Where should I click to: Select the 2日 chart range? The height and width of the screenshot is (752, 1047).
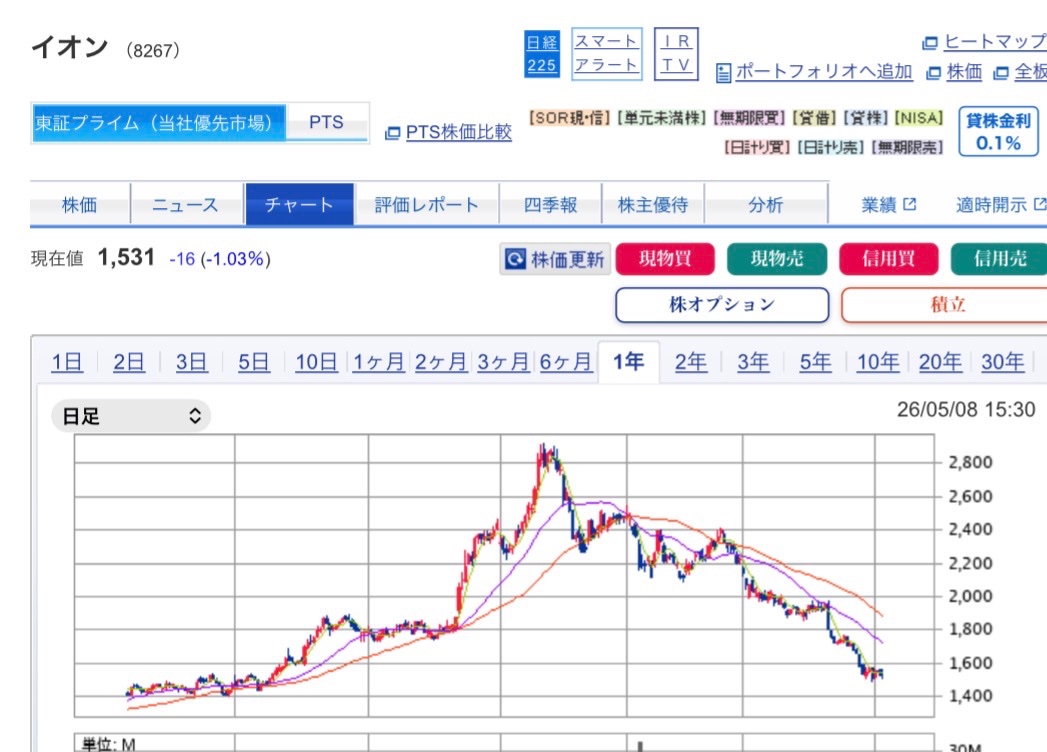tap(129, 362)
